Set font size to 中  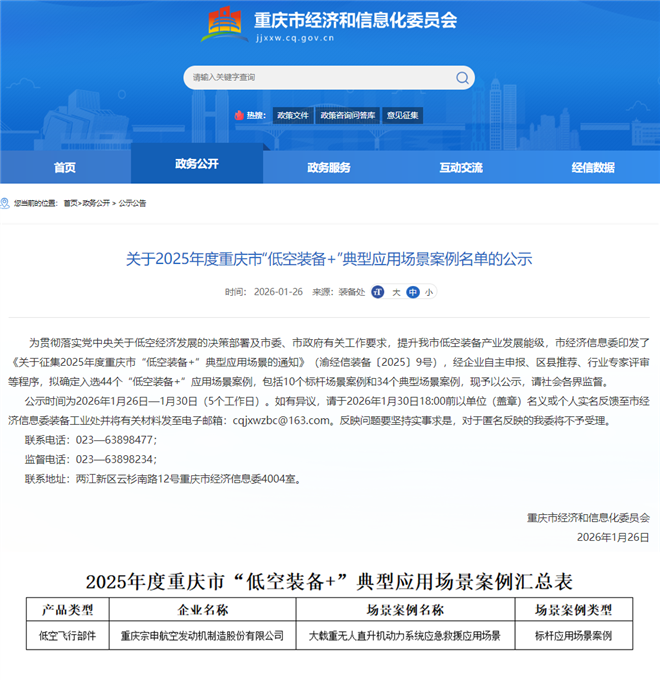point(413,292)
